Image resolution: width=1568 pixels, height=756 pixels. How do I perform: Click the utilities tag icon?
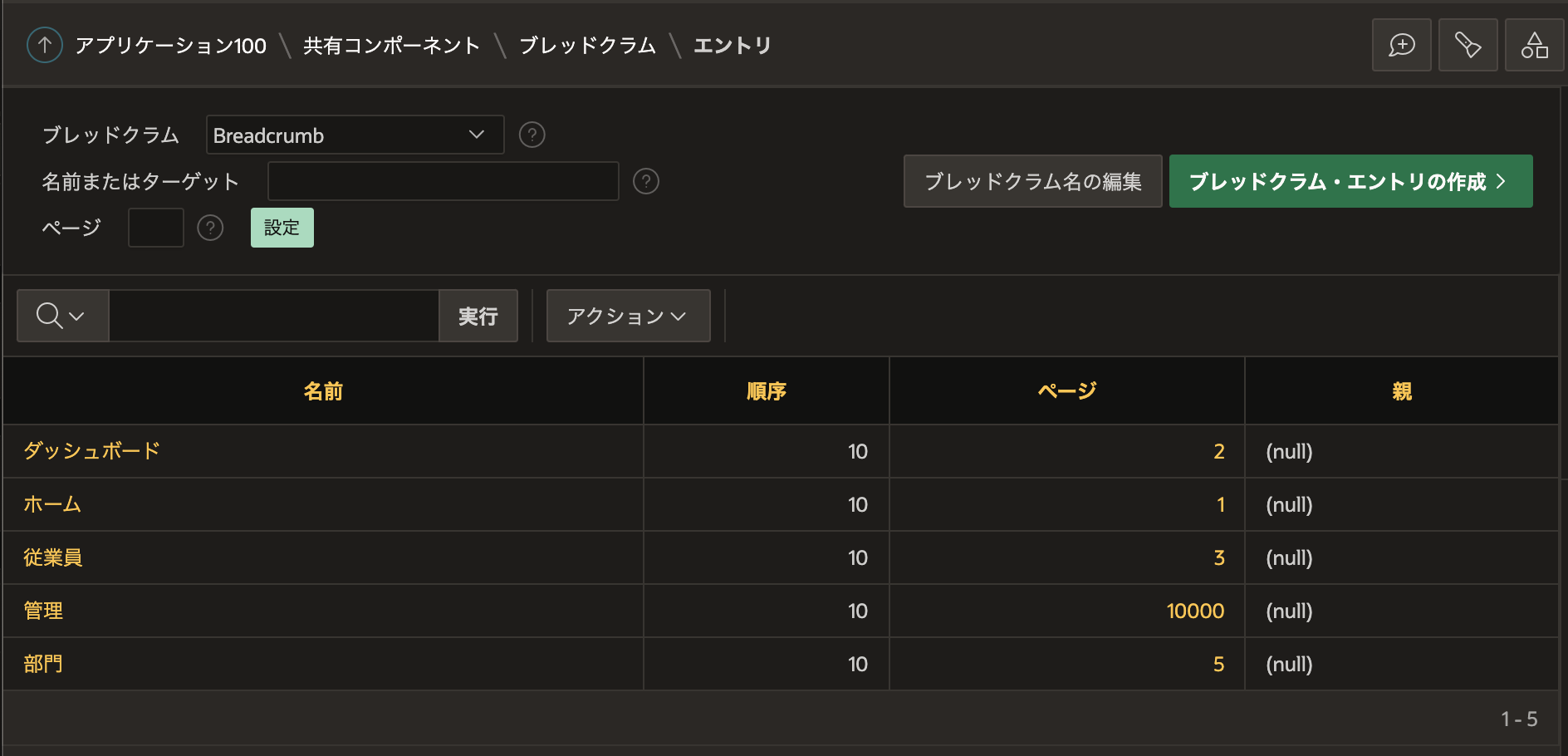pos(1468,45)
